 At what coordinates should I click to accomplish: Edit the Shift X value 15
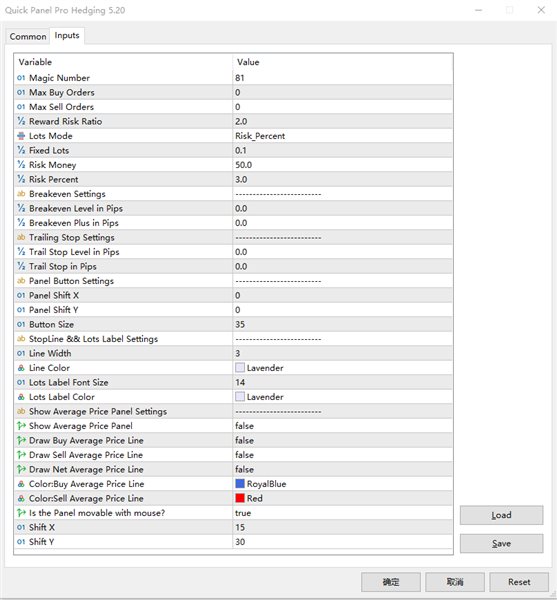pos(342,527)
